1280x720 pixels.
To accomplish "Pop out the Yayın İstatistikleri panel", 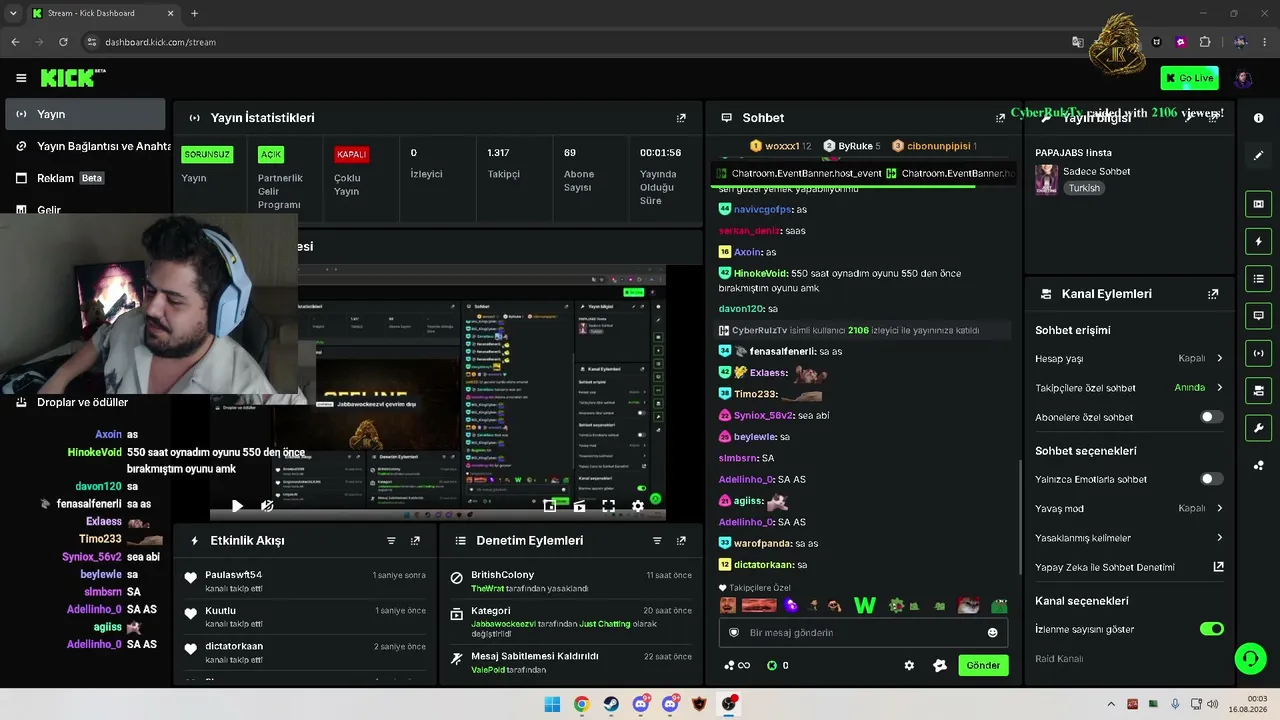I will click(681, 118).
